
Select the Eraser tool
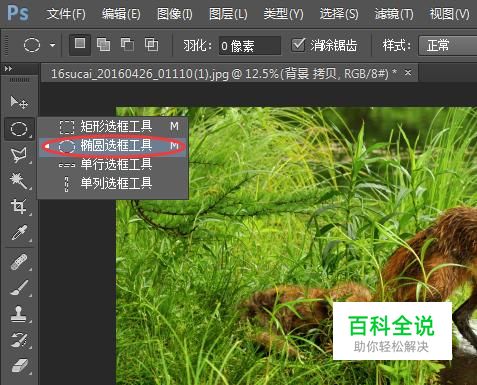(x=19, y=365)
